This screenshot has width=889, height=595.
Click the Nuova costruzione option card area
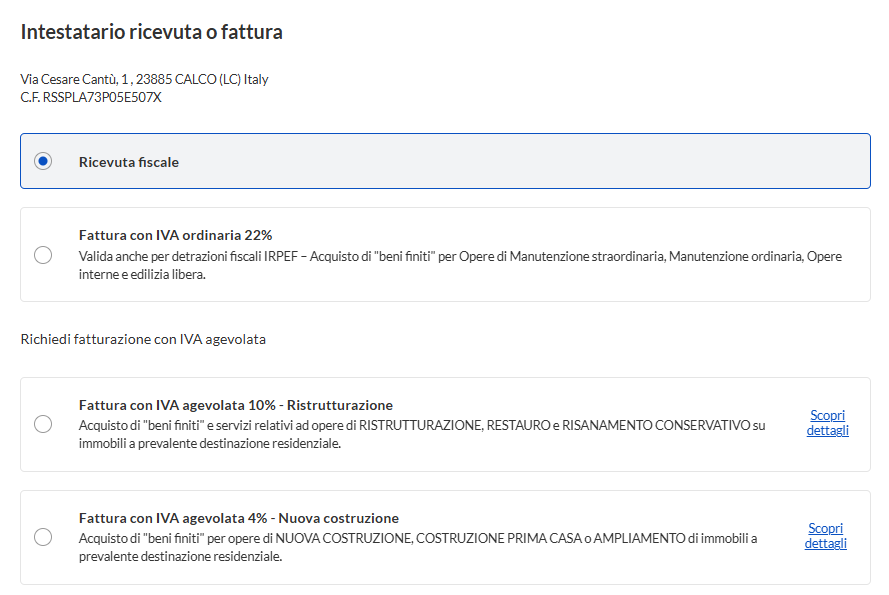pyautogui.click(x=445, y=537)
